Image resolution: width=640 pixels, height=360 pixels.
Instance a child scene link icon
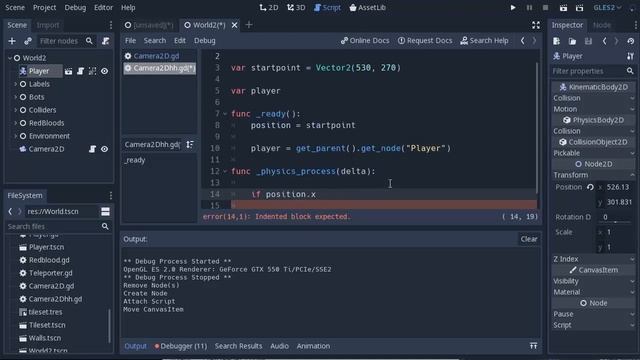pos(28,41)
